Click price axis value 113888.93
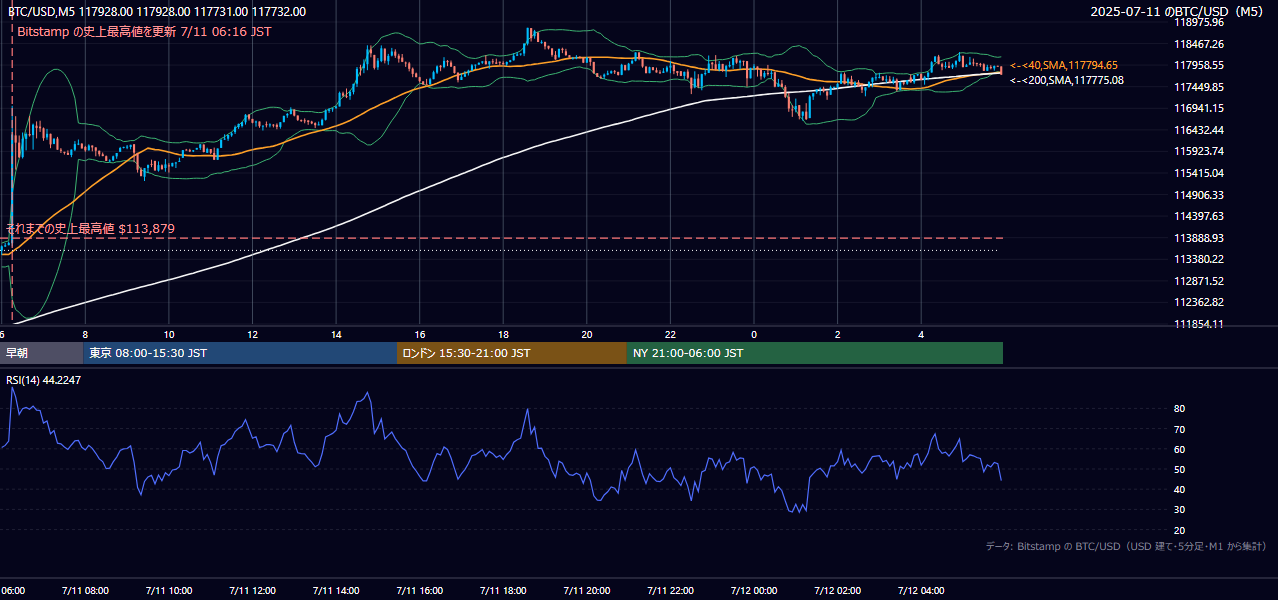Image resolution: width=1278 pixels, height=600 pixels. (x=1199, y=238)
